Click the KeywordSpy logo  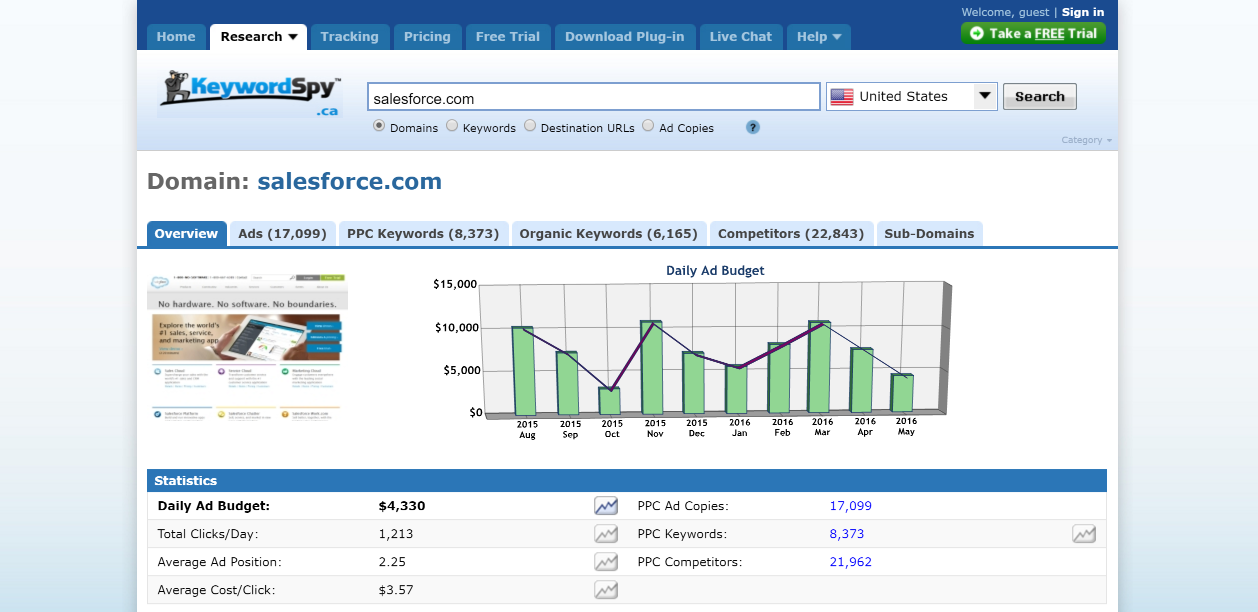(x=250, y=95)
